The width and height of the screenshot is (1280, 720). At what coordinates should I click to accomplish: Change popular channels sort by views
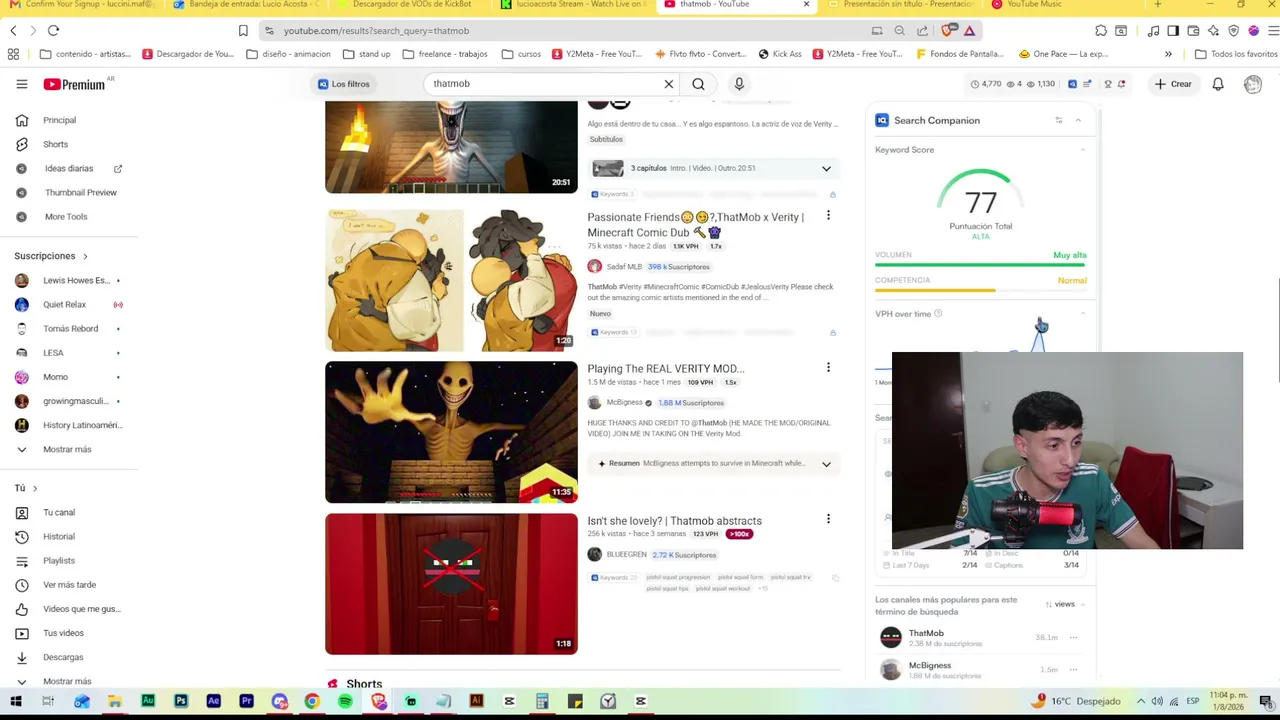(1060, 604)
